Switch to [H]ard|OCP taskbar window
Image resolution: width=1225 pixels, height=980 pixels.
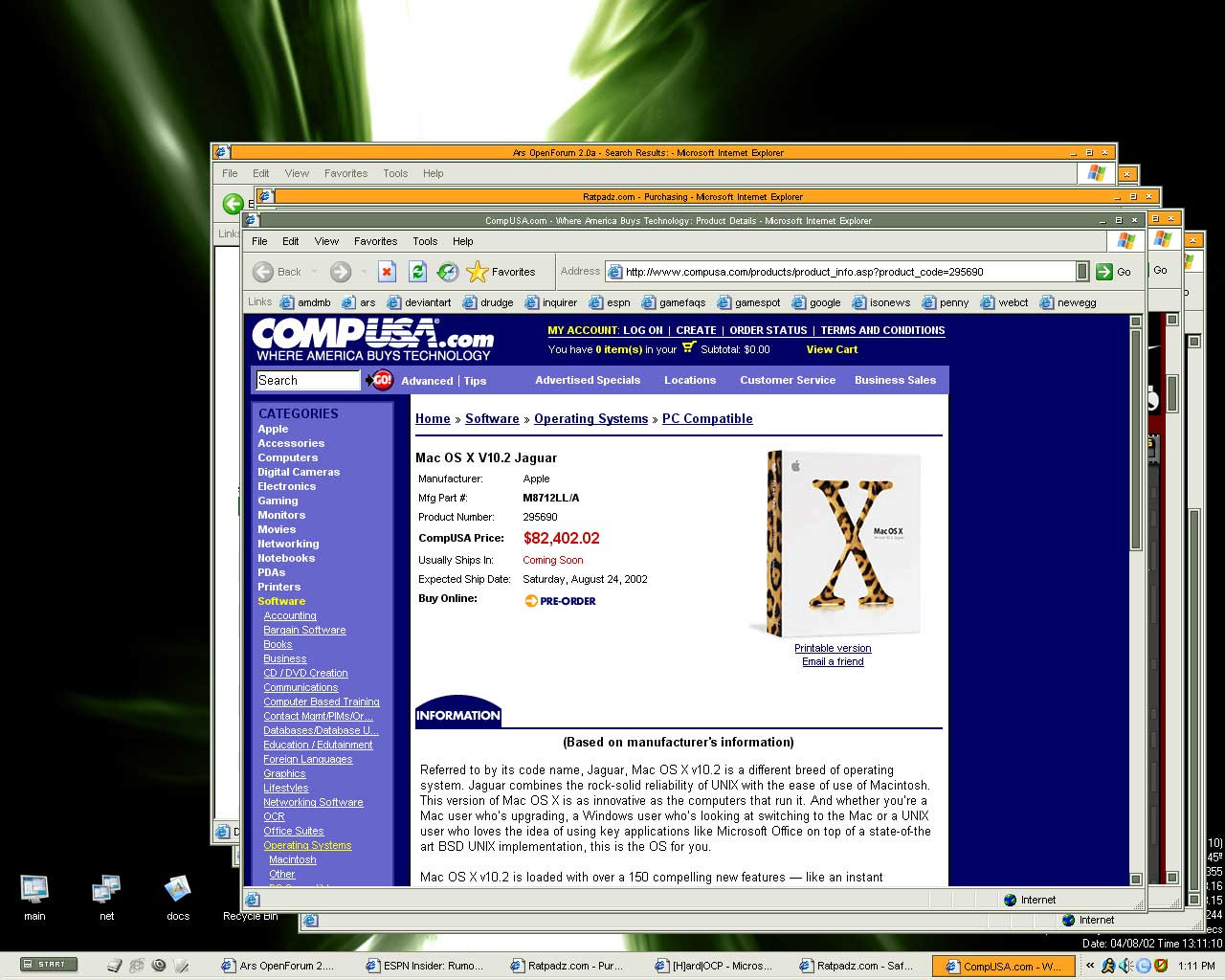tap(713, 966)
